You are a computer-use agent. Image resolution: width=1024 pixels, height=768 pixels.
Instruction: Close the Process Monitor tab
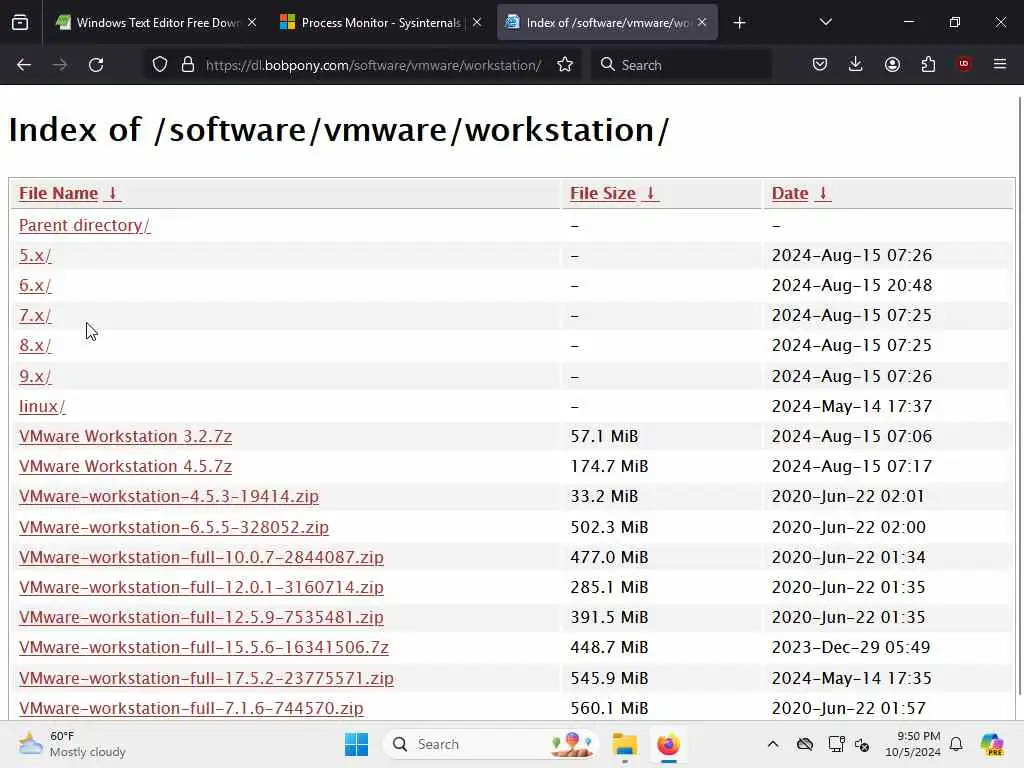coord(477,23)
